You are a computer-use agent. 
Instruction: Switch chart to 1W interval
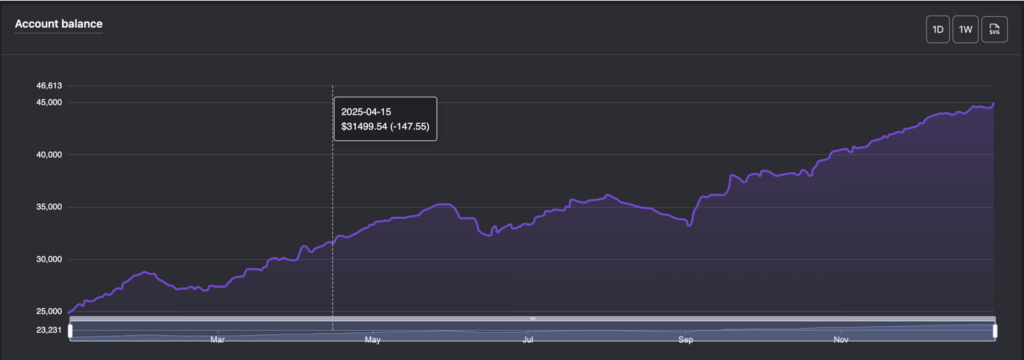click(x=965, y=30)
